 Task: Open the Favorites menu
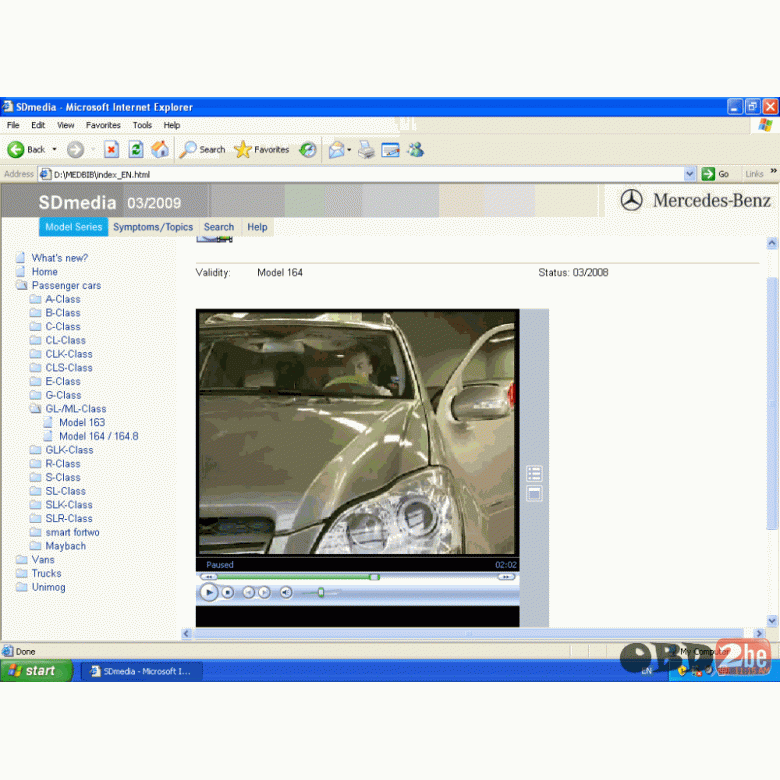pyautogui.click(x=103, y=125)
